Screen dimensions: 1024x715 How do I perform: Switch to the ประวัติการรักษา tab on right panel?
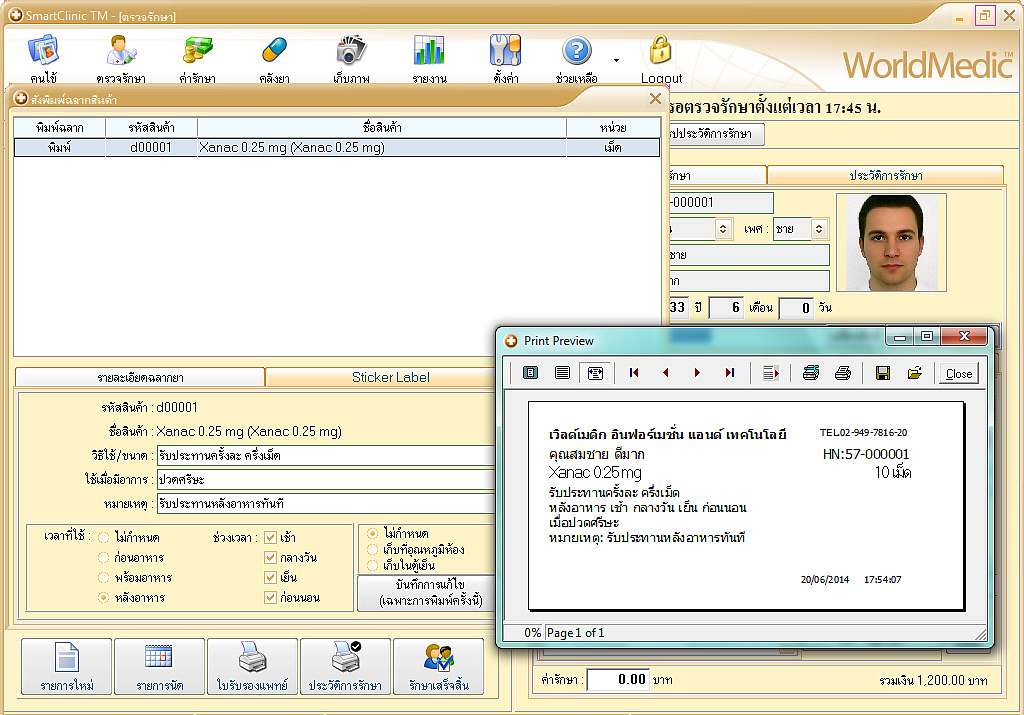click(x=886, y=176)
